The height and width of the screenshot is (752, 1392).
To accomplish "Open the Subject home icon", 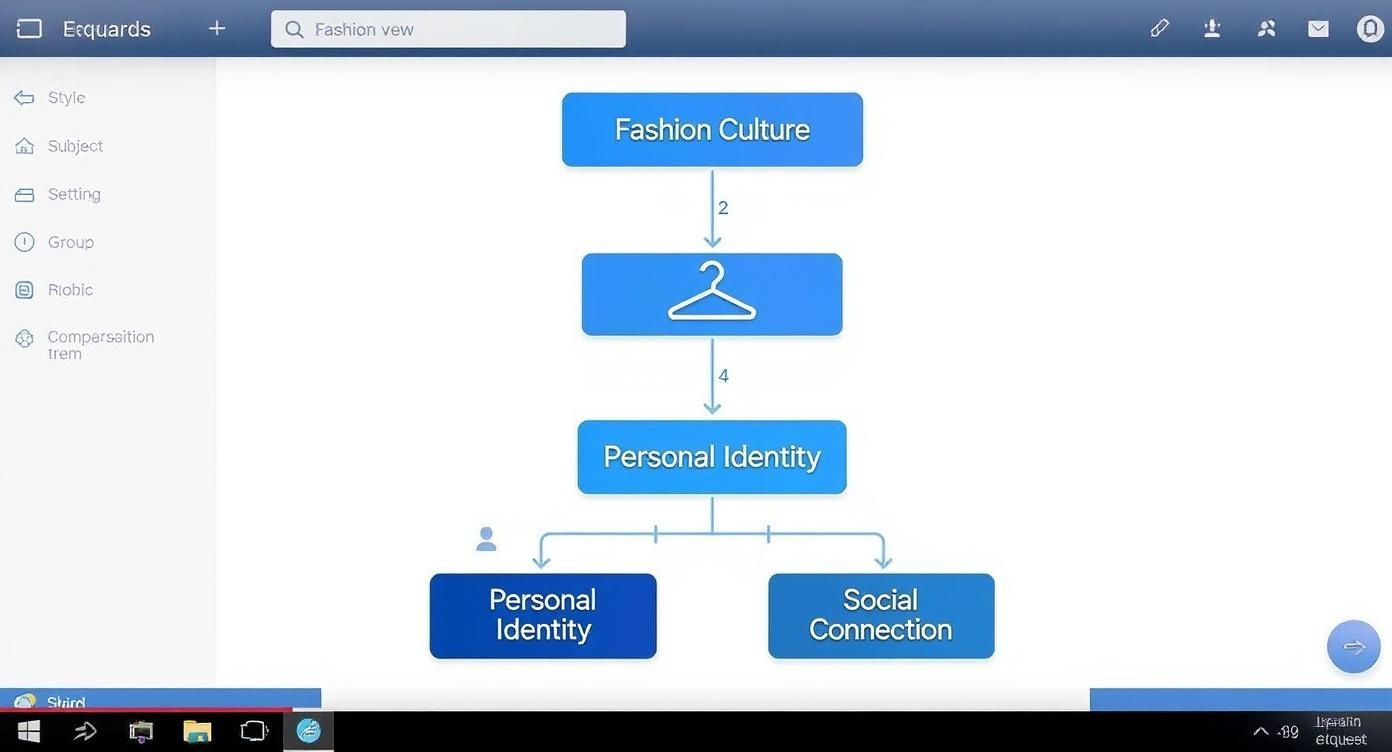I will point(24,145).
